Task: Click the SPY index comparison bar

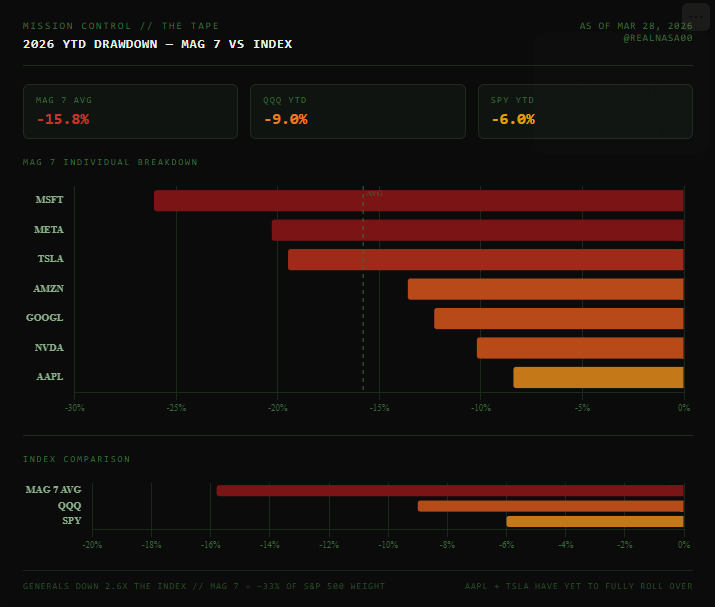Action: coord(595,521)
